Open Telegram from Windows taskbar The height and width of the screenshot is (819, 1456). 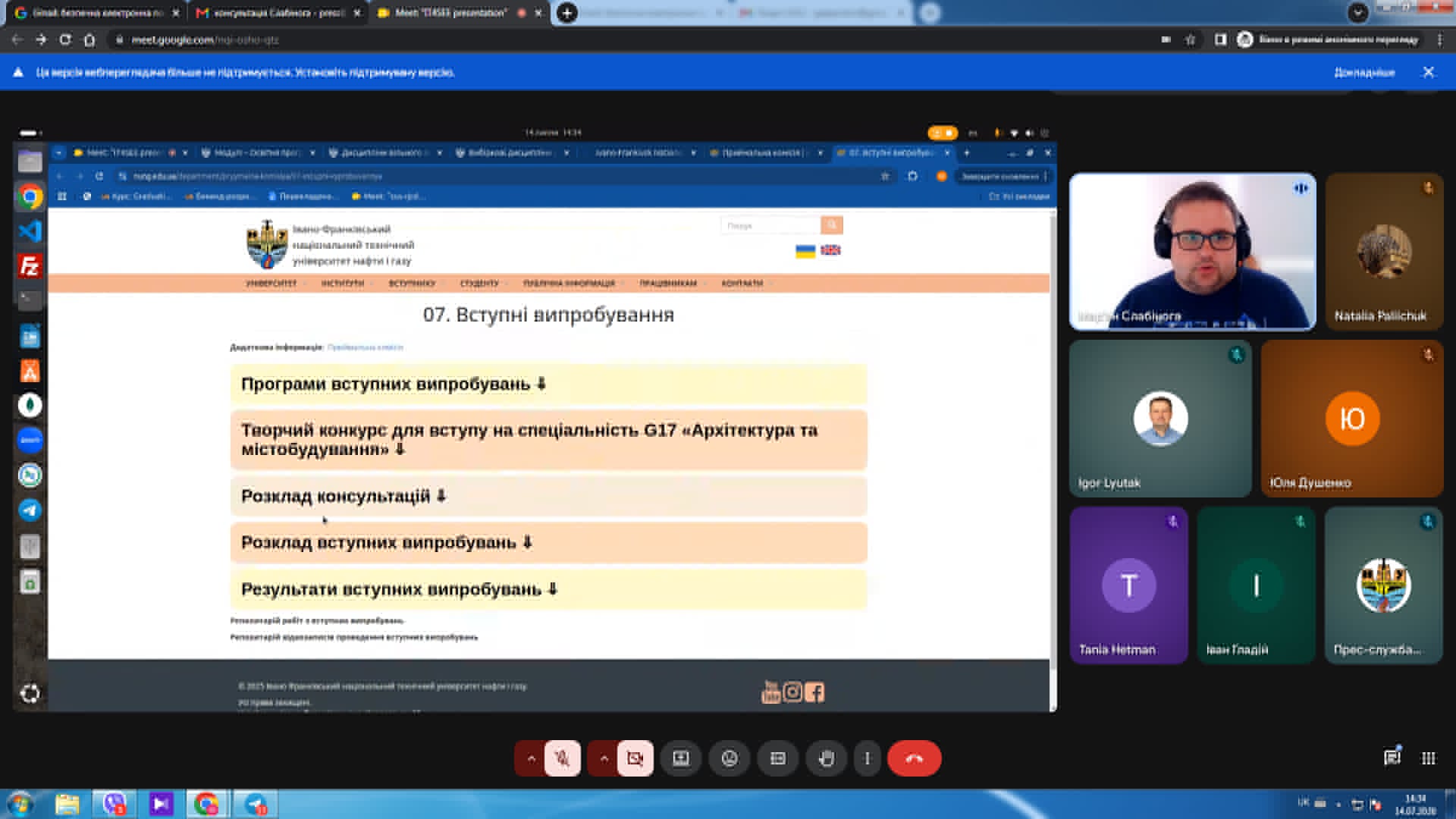(x=256, y=804)
